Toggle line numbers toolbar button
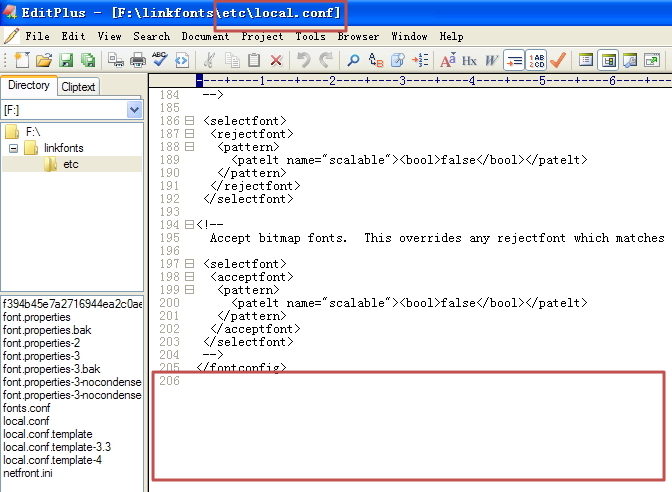The height and width of the screenshot is (492, 672). coord(536,60)
